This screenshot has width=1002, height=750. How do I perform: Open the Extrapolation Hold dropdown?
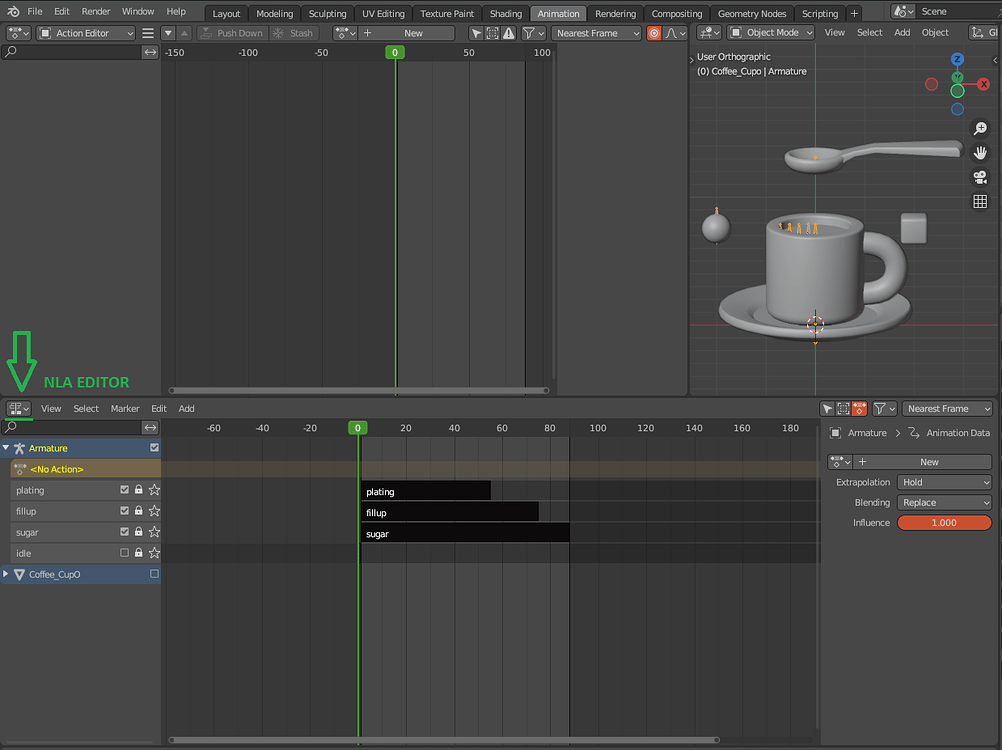pos(944,482)
